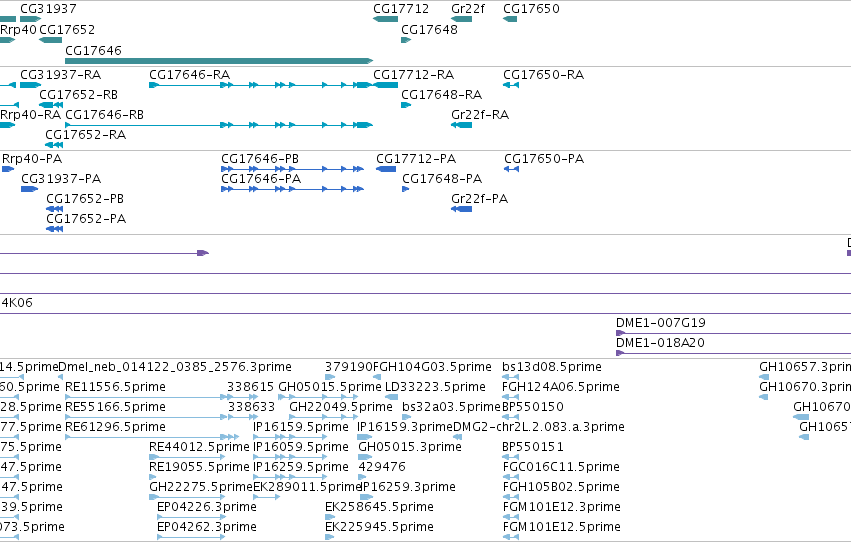This screenshot has height=542, width=851.
Task: Select protein CG31937-PA
Action: tap(30, 189)
